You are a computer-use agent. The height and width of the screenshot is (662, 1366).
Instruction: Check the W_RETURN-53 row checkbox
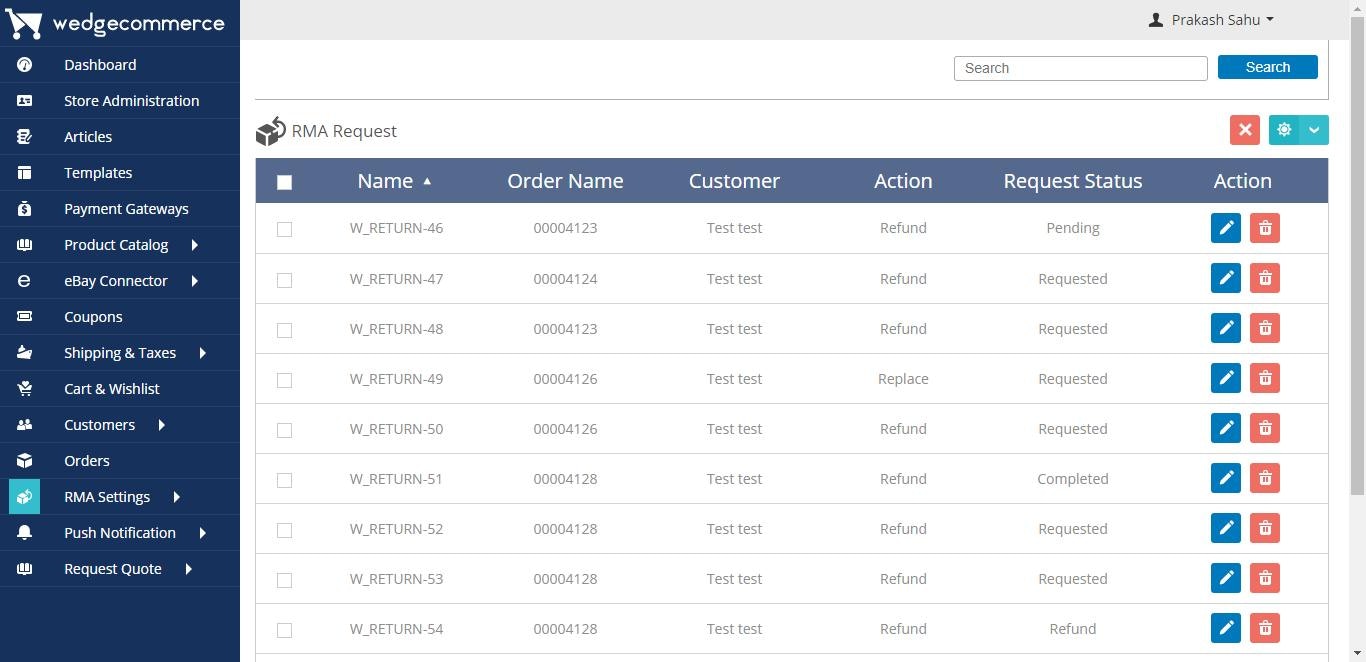click(x=284, y=580)
